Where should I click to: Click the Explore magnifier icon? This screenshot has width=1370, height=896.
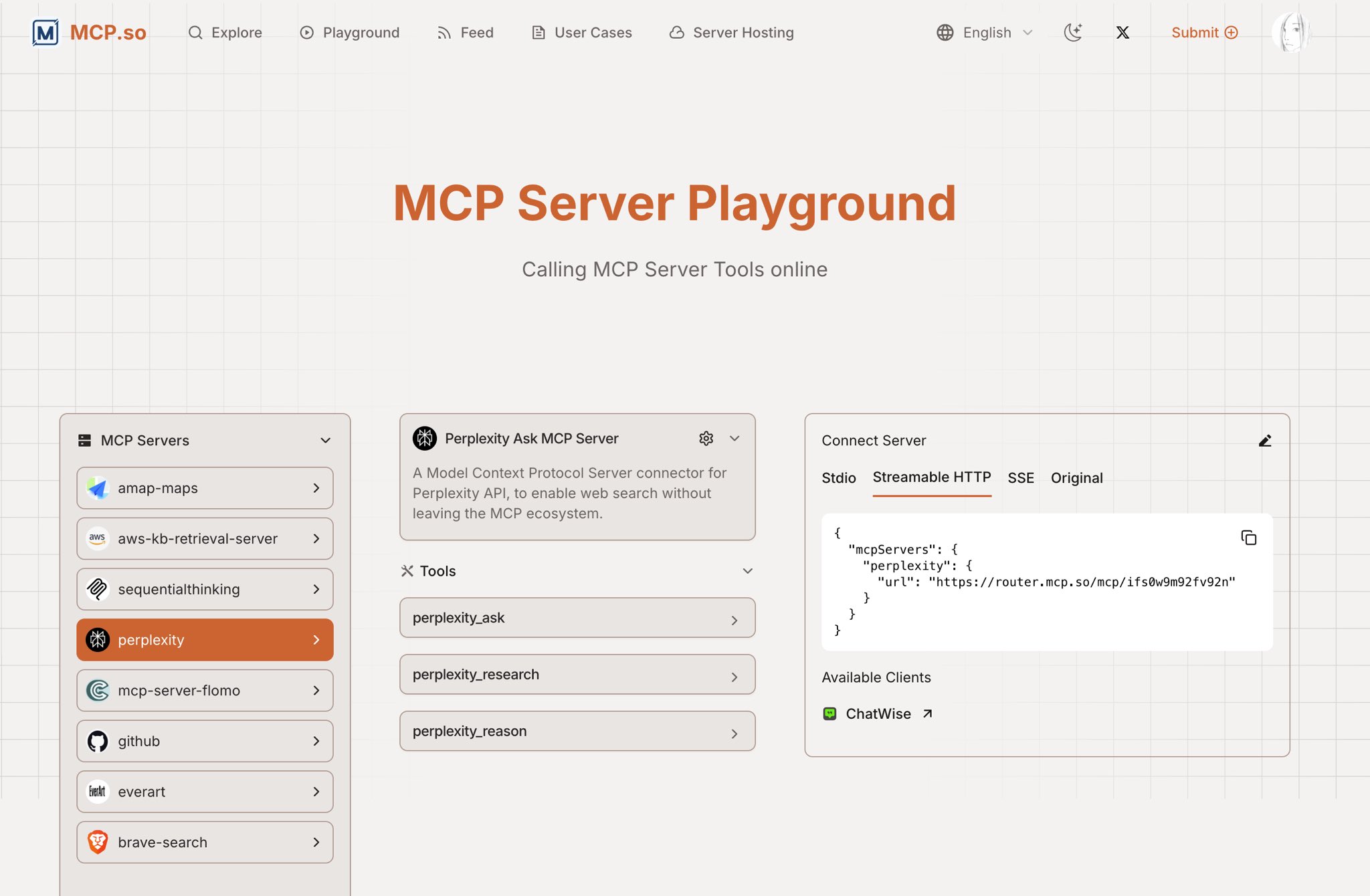point(195,32)
